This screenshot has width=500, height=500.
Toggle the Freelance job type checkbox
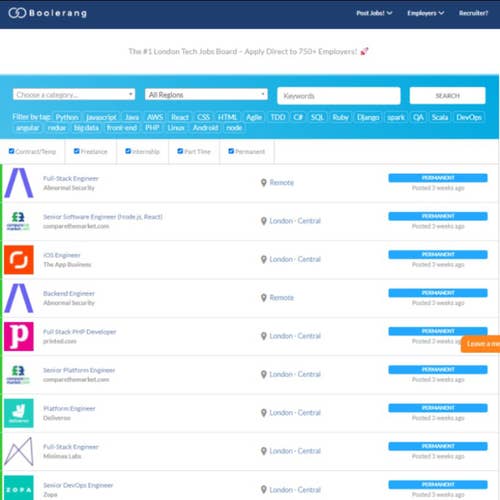click(77, 151)
